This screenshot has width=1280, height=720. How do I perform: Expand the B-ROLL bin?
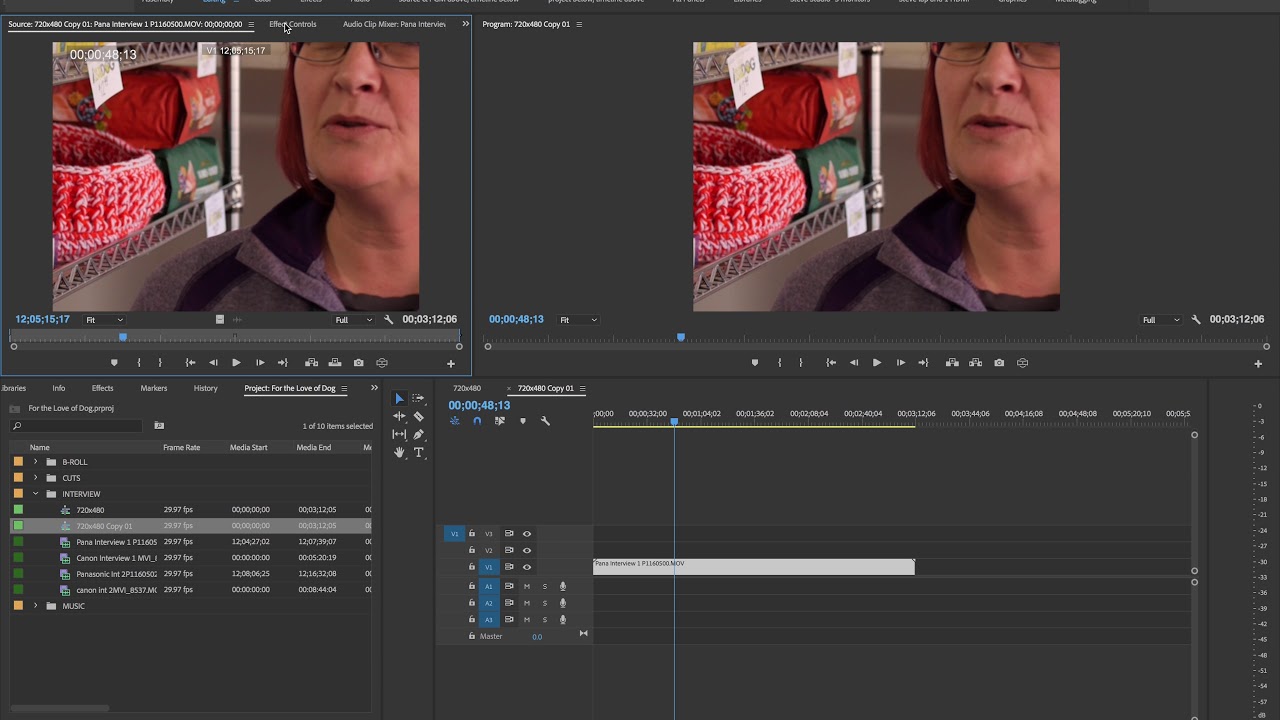tap(36, 462)
